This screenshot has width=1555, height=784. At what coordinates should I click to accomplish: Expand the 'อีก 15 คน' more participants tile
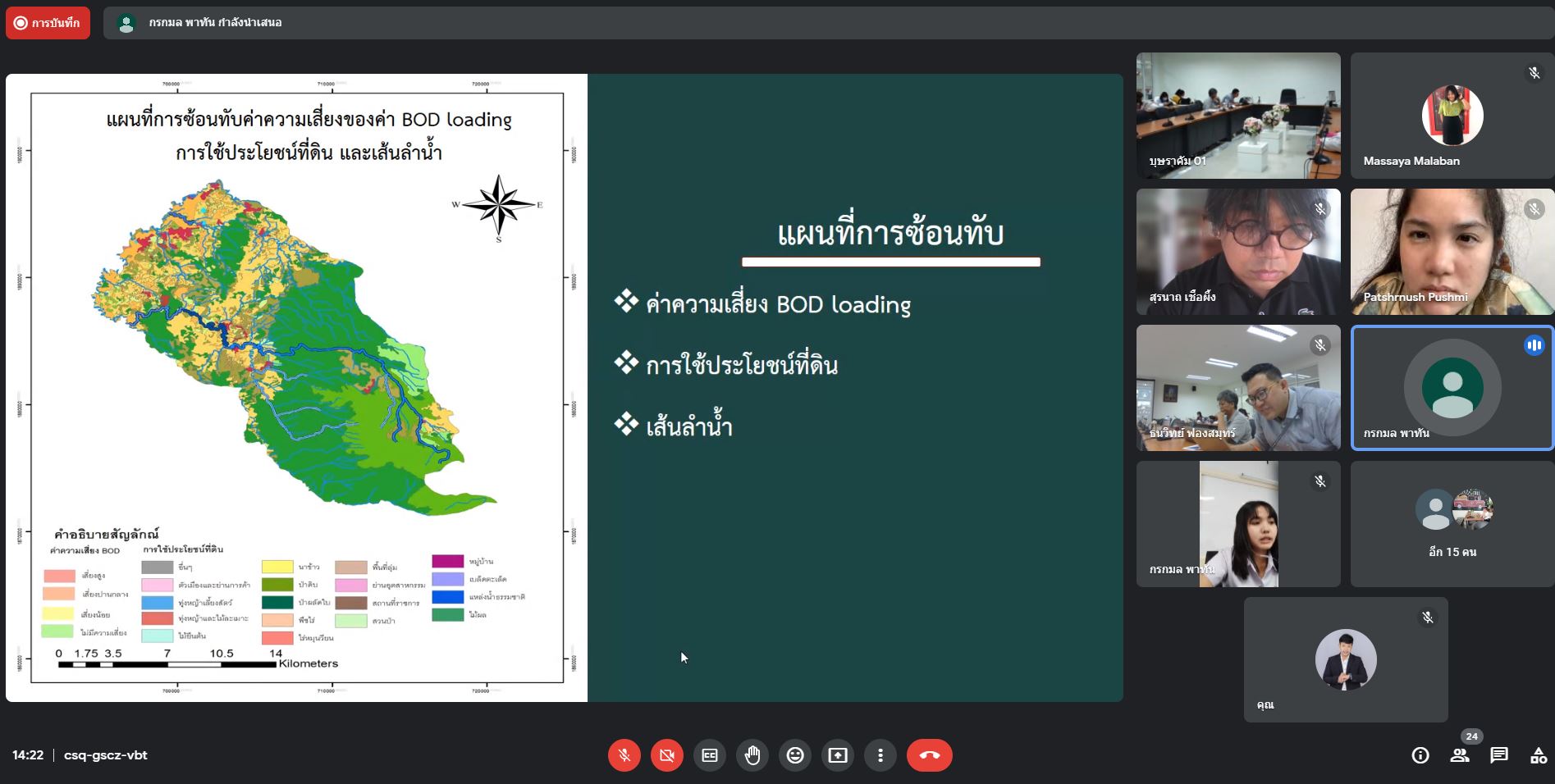[1452, 524]
